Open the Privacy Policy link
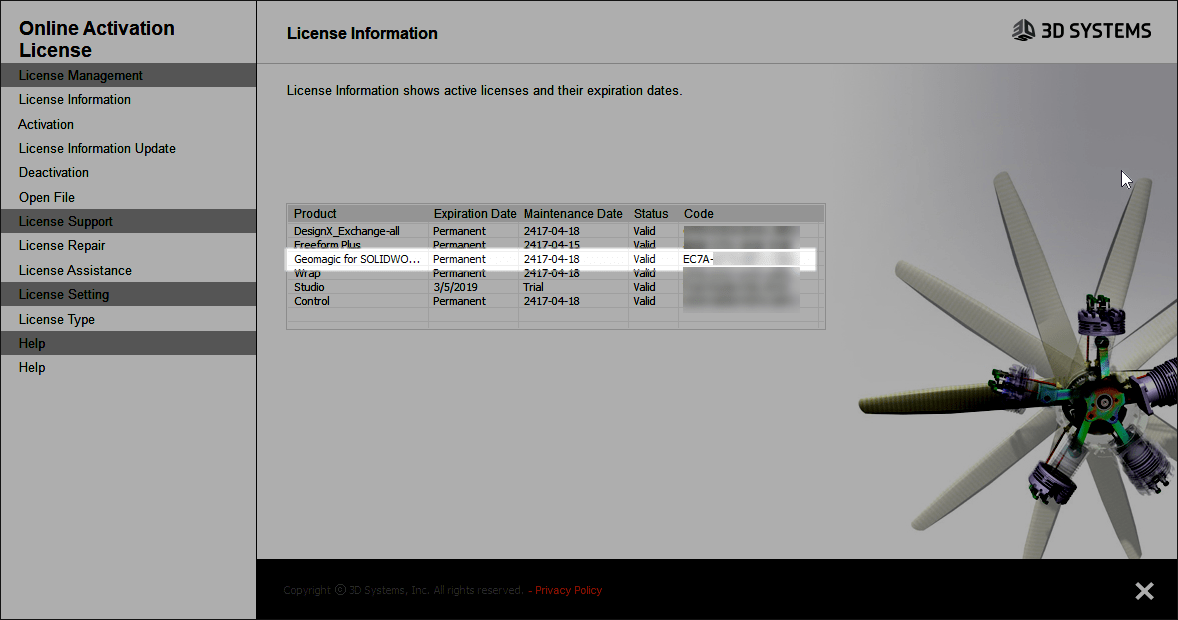The width and height of the screenshot is (1178, 620). pyautogui.click(x=568, y=590)
